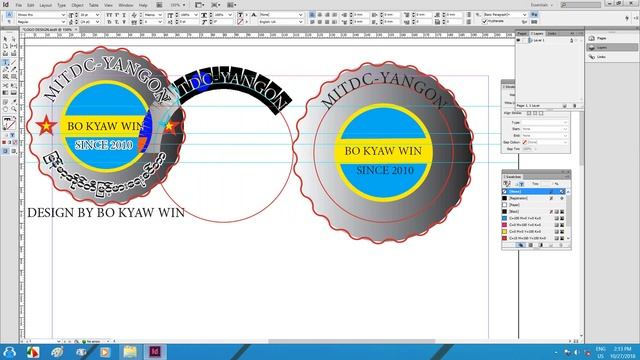
Task: Select the cyan swatch in Swatches panel
Action: click(x=534, y=218)
